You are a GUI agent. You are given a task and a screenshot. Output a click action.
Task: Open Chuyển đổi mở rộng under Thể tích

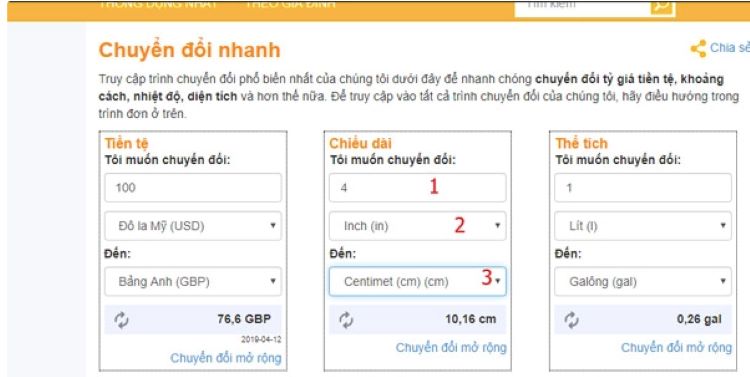pyautogui.click(x=676, y=348)
